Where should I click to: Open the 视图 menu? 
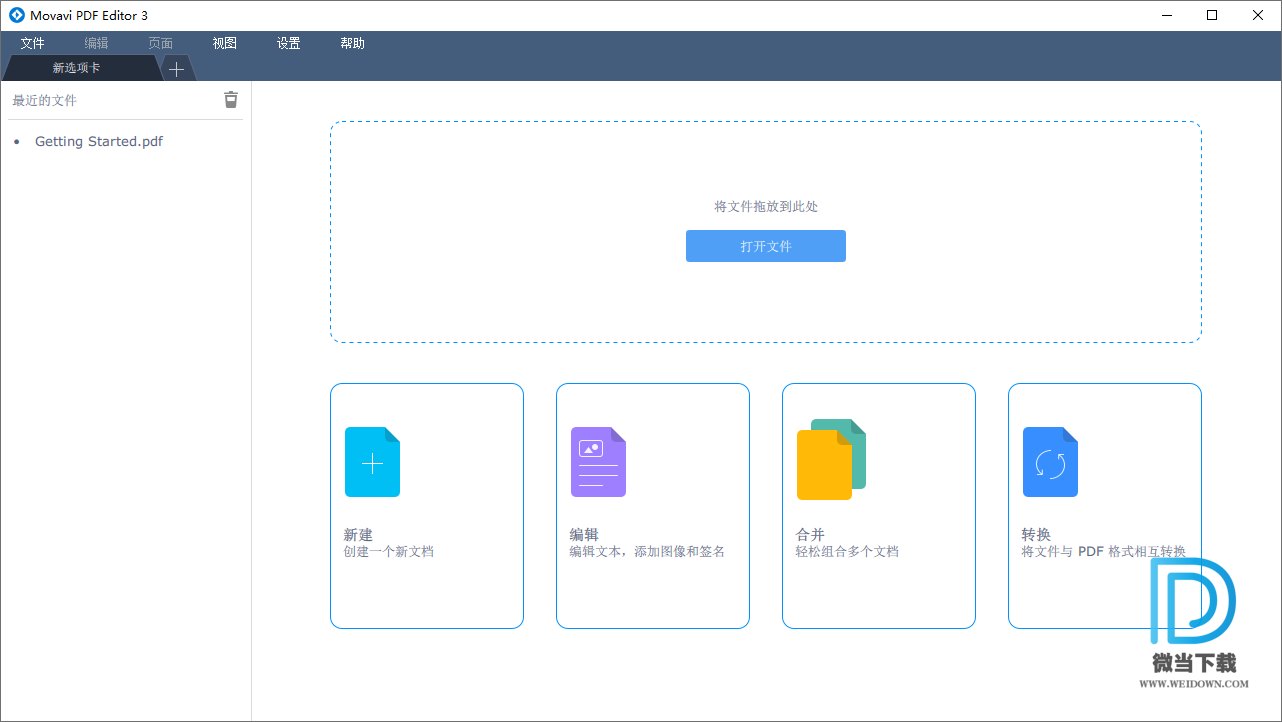[x=224, y=43]
